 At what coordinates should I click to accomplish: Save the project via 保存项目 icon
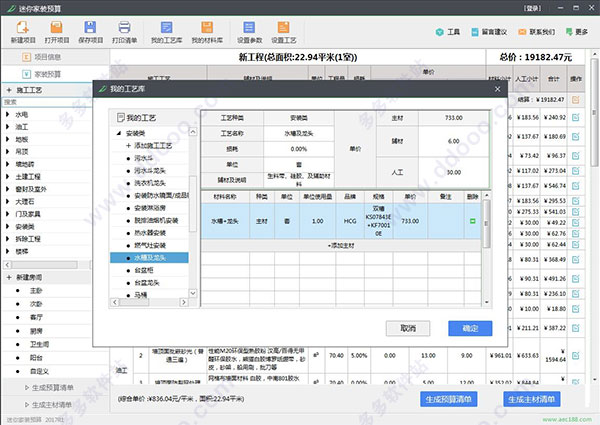click(90, 32)
